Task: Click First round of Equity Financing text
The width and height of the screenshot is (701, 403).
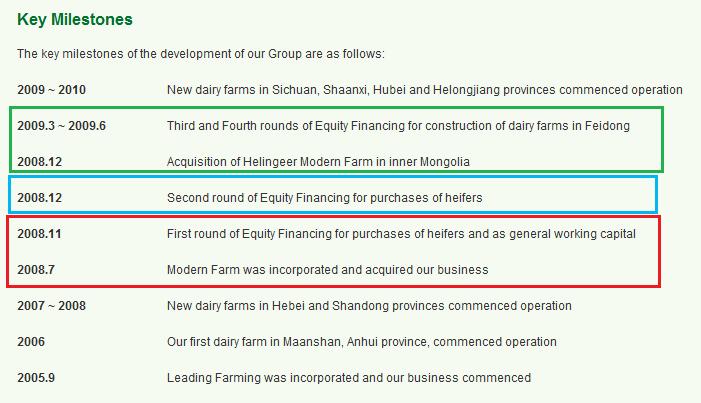Action: (x=401, y=234)
